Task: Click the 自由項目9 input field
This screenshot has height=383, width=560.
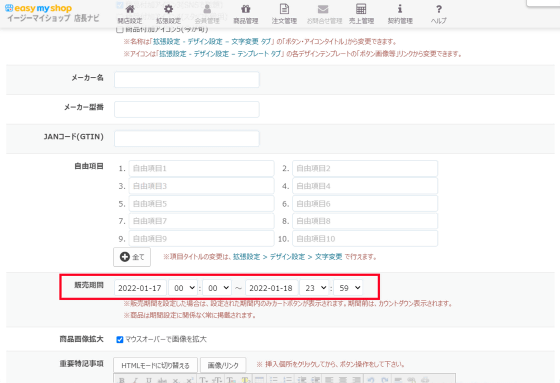Action: (x=201, y=239)
